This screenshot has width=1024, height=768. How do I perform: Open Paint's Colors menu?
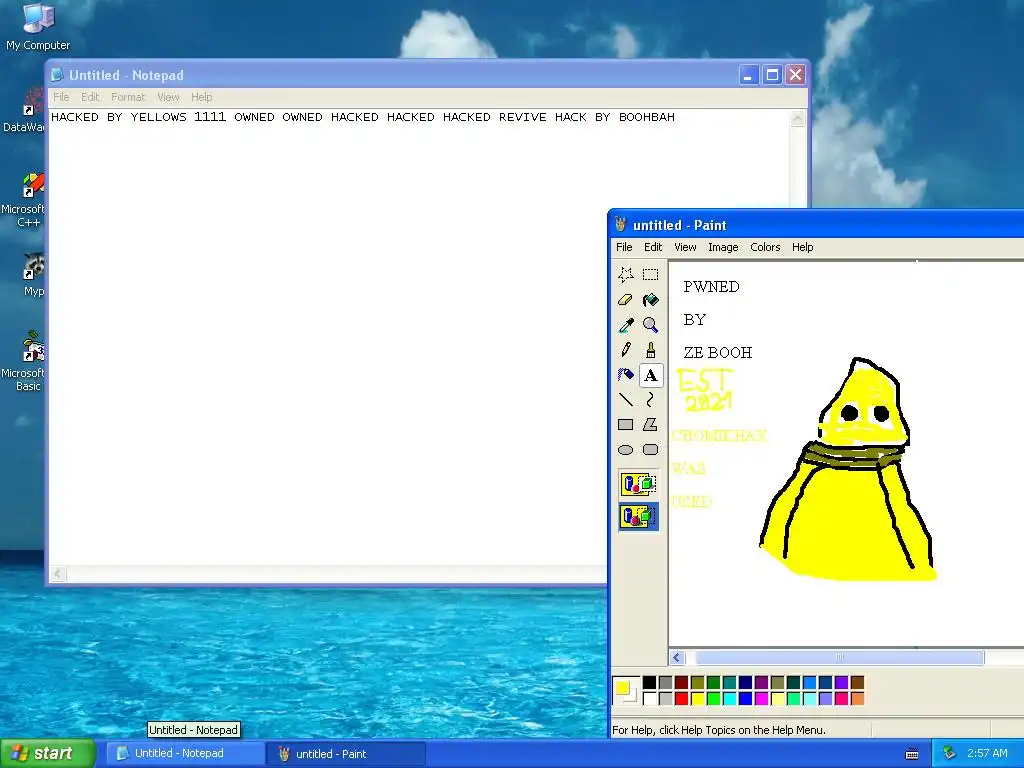tap(765, 247)
